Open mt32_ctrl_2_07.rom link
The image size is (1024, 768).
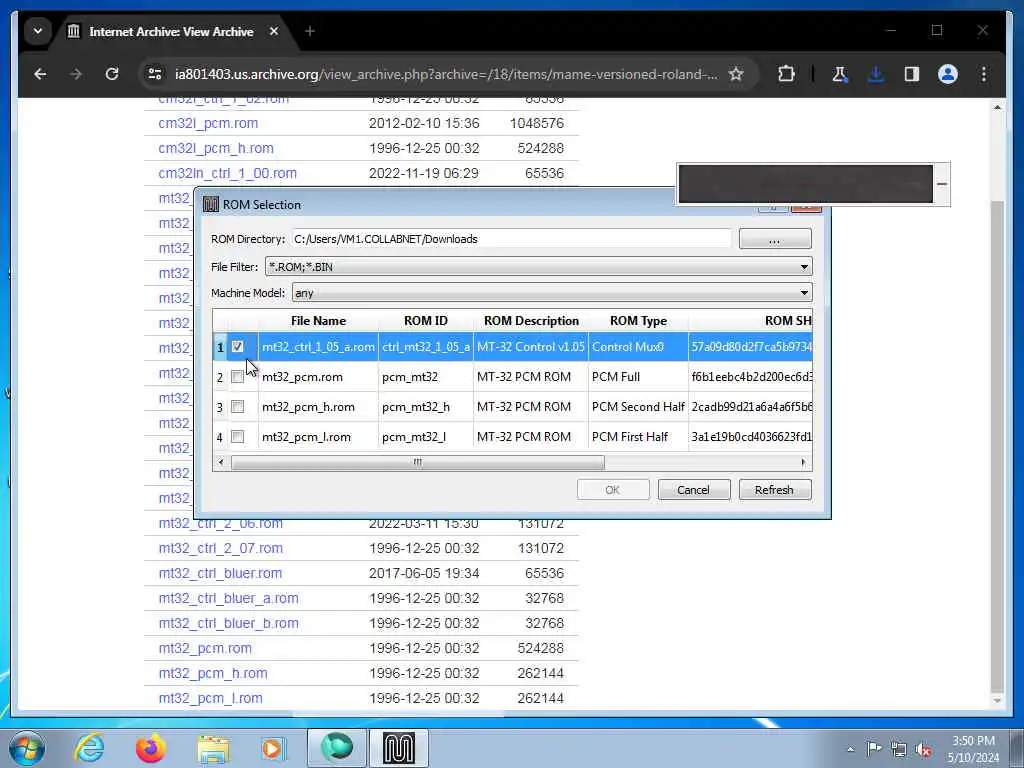pos(221,548)
